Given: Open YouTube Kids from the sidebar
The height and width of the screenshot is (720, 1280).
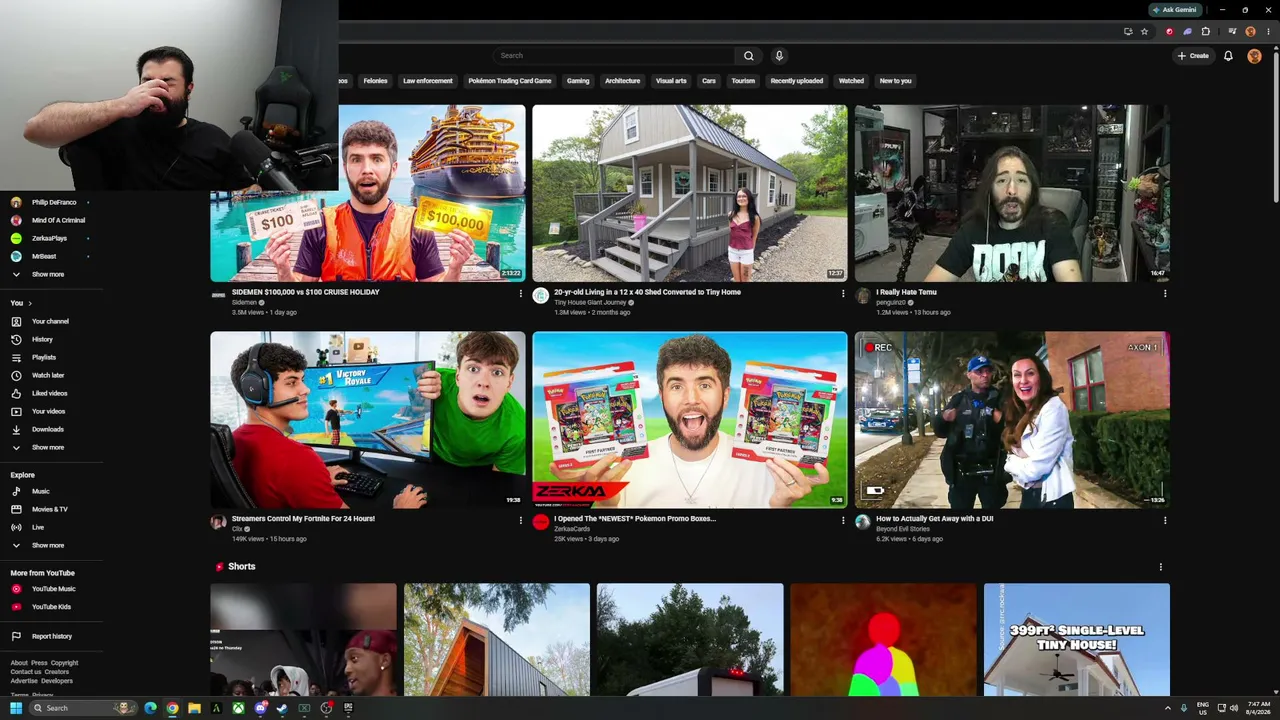Looking at the screenshot, I should 52,607.
